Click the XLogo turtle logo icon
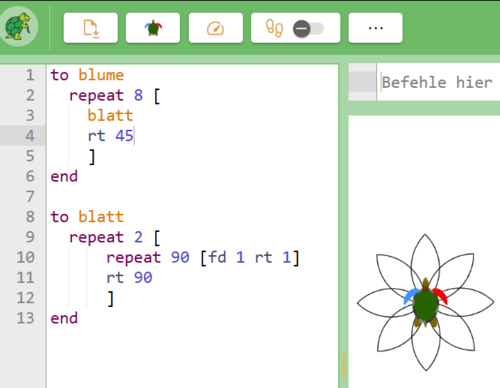500x388 pixels. pos(18,26)
